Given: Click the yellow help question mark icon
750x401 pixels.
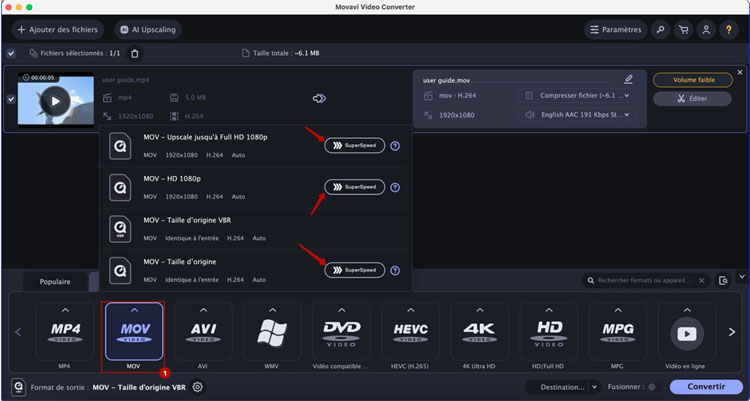Looking at the screenshot, I should click(729, 30).
